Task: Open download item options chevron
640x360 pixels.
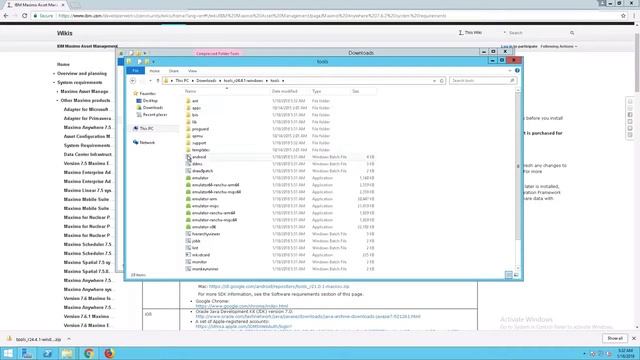Action: 69,339
